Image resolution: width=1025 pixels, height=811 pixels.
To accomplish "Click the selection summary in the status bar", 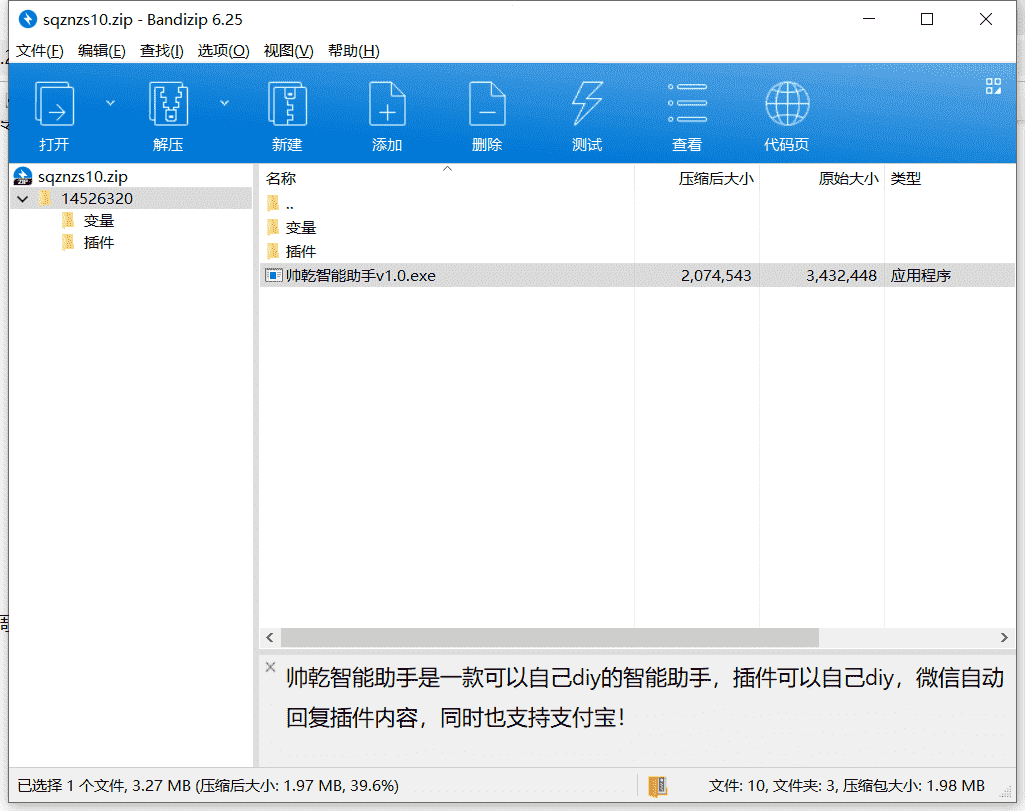I will tap(208, 786).
